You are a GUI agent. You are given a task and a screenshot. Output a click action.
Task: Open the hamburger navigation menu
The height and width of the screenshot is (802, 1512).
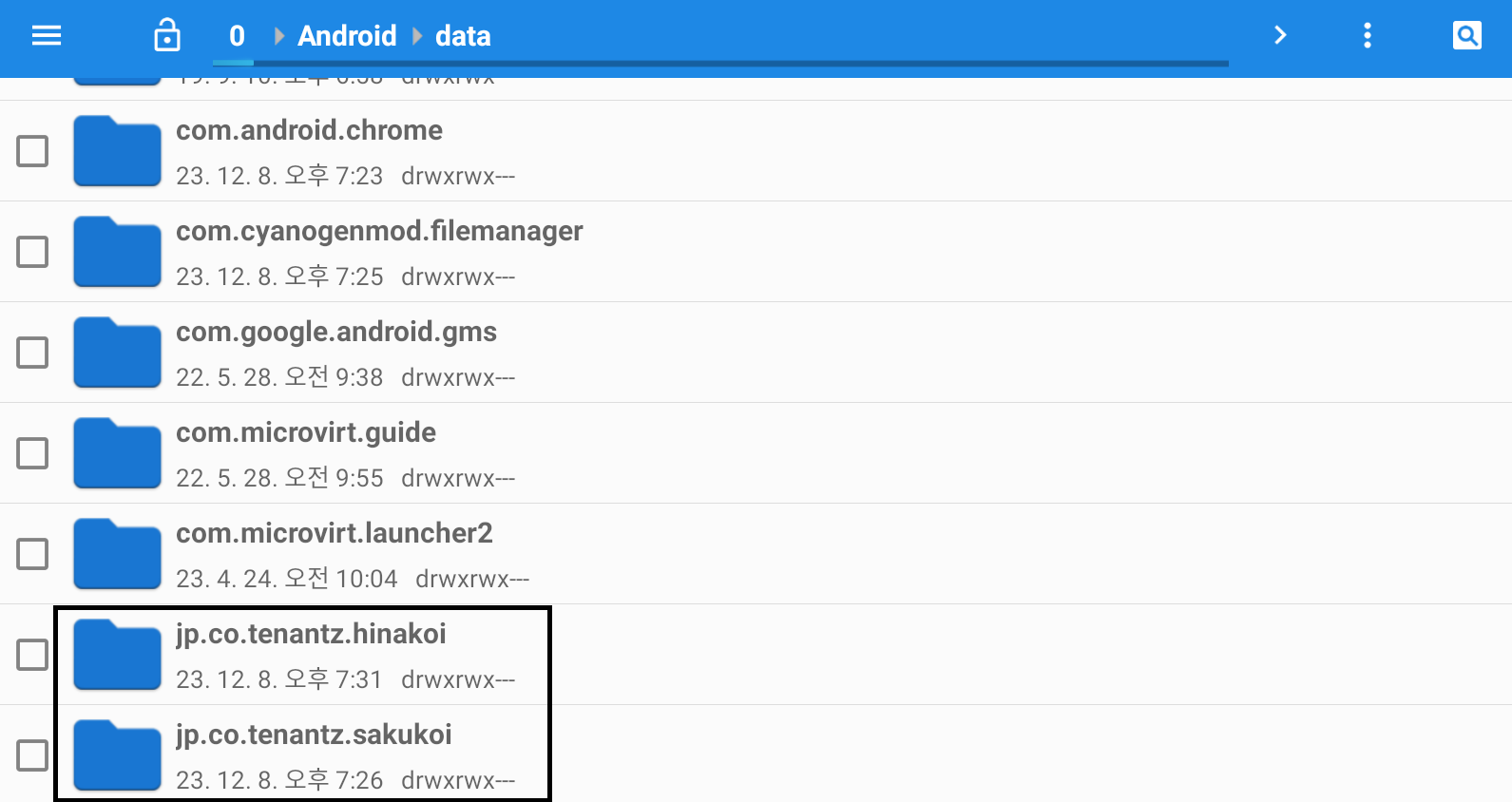[47, 36]
